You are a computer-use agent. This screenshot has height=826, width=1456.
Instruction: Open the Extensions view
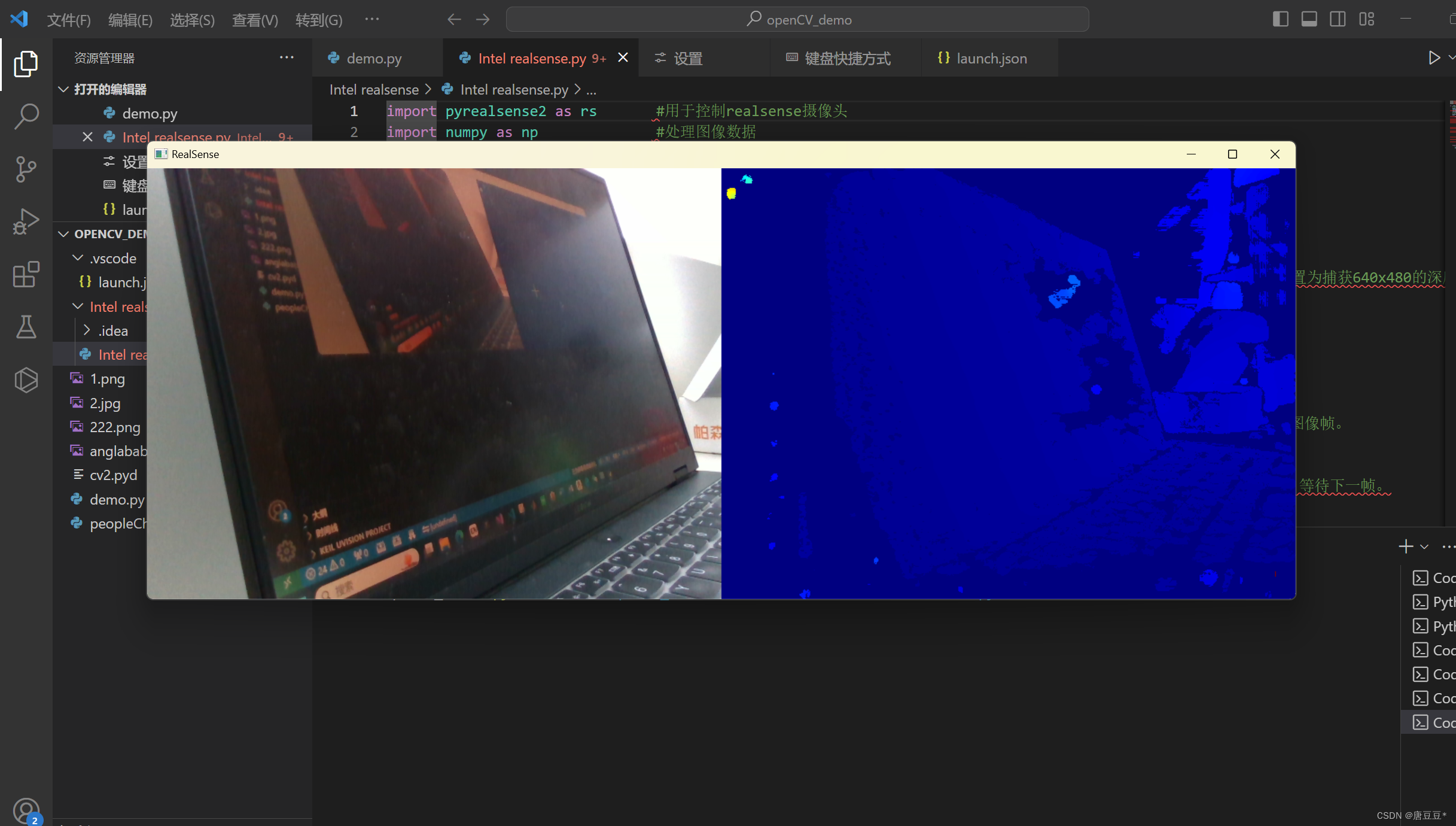(26, 274)
